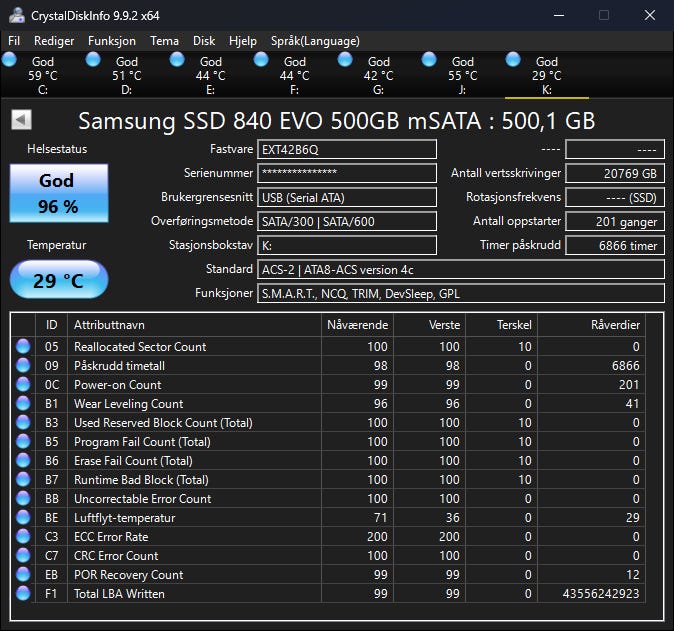
Task: Click the Standard field ACS-2 | ATA8-ACS
Action: pyautogui.click(x=461, y=270)
